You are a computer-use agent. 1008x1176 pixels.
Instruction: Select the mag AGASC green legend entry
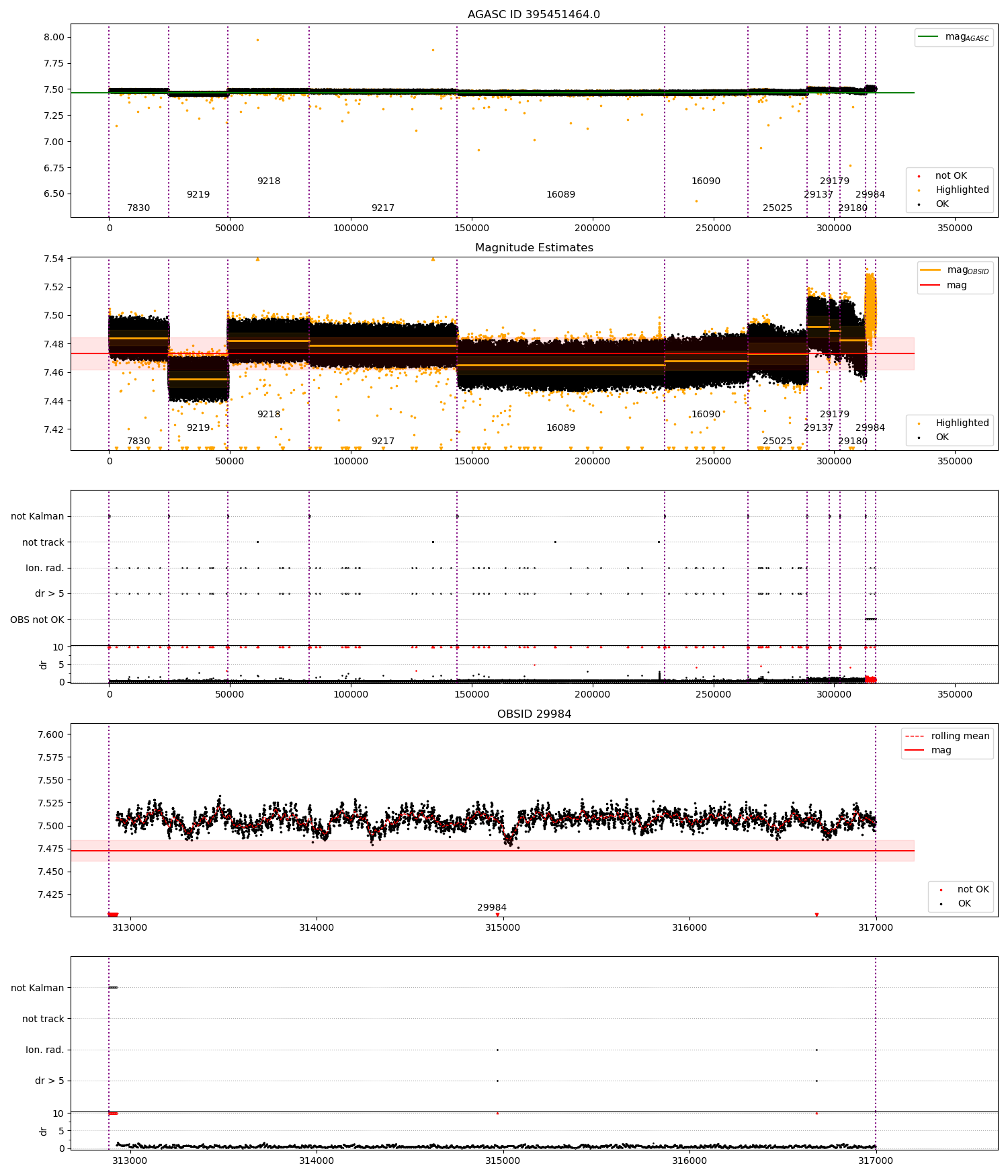click(954, 37)
